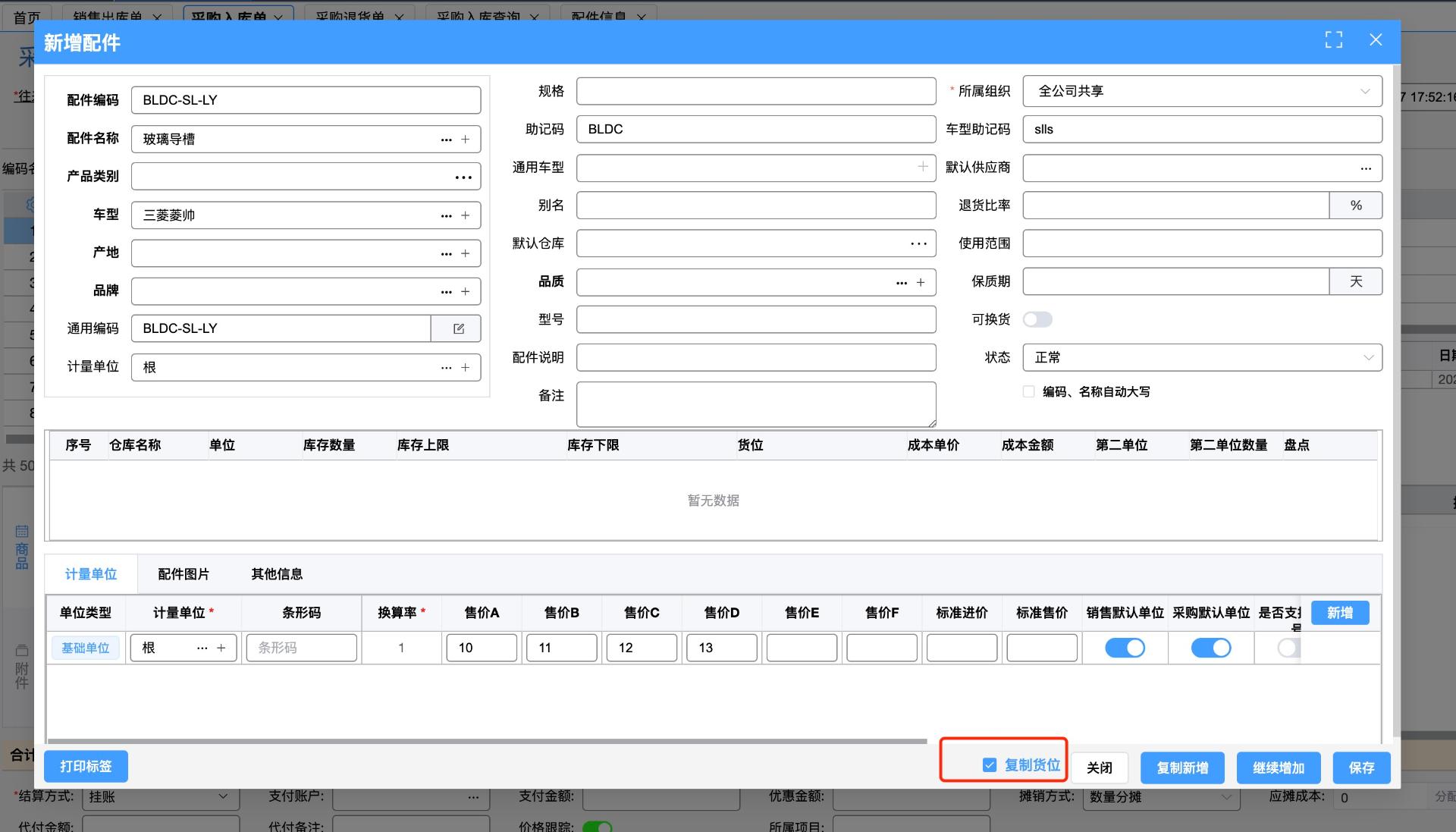This screenshot has height=832, width=1456.
Task: Click the 保存 button
Action: 1361,768
